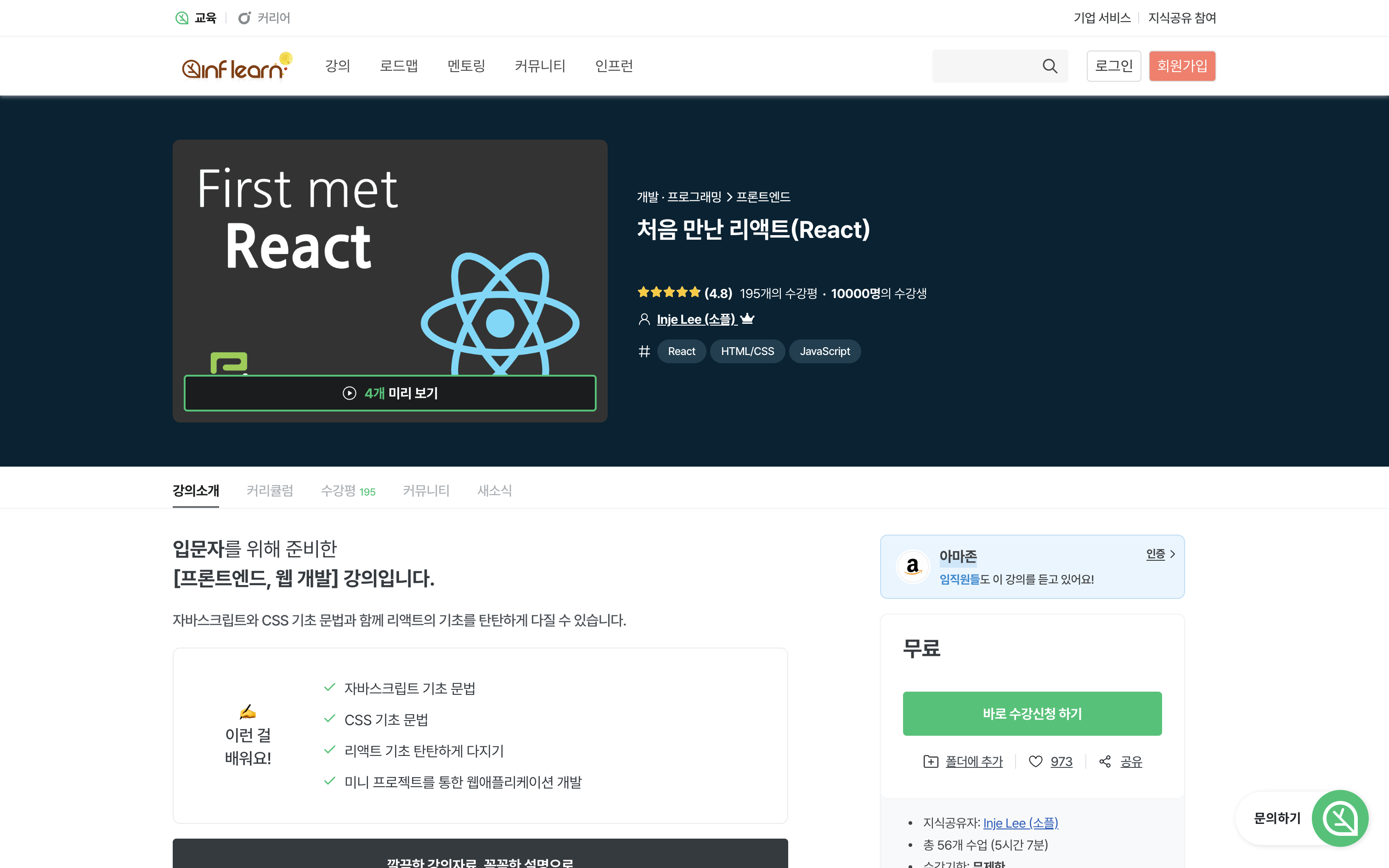Click the 195개의 수강평 text

point(778,293)
